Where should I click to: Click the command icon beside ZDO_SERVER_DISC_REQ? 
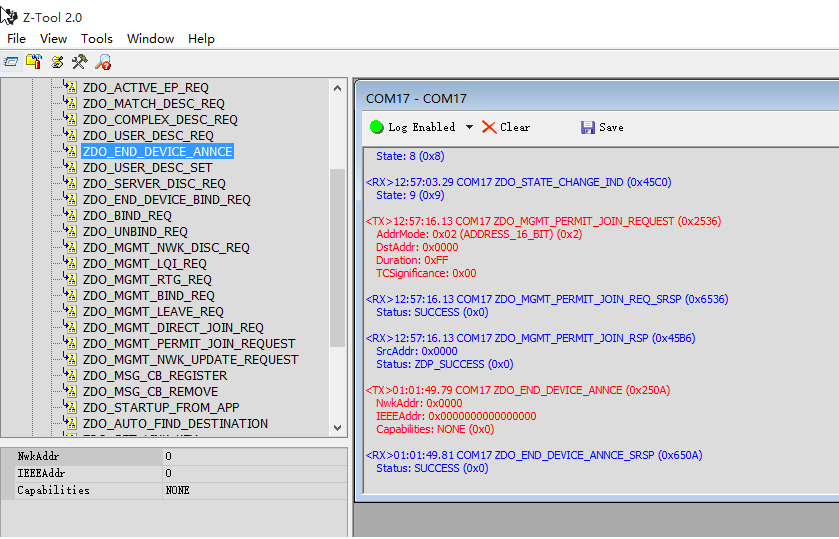pyautogui.click(x=70, y=183)
